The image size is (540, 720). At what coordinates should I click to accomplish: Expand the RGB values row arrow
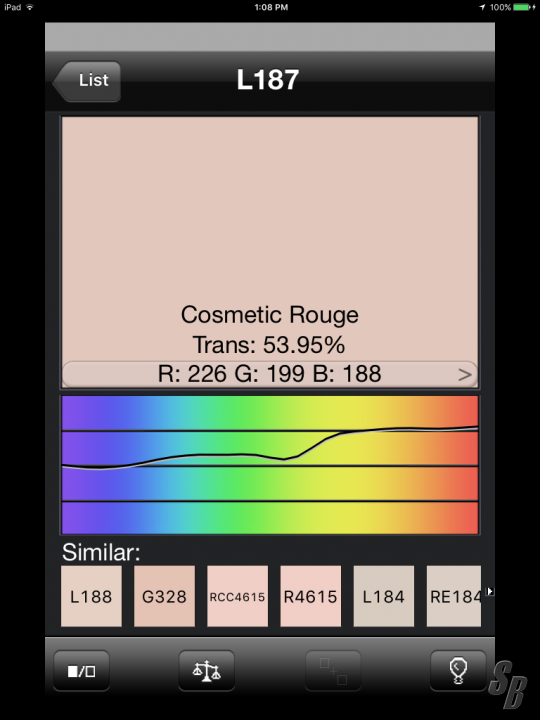[x=465, y=375]
